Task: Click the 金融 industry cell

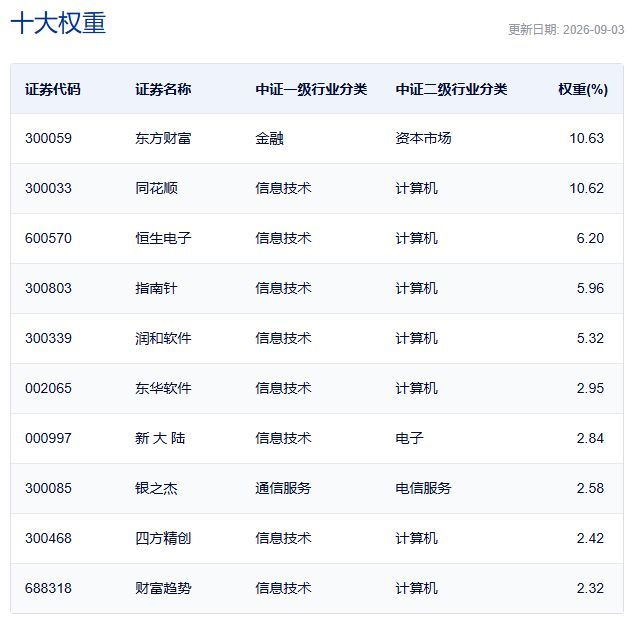Action: point(269,138)
